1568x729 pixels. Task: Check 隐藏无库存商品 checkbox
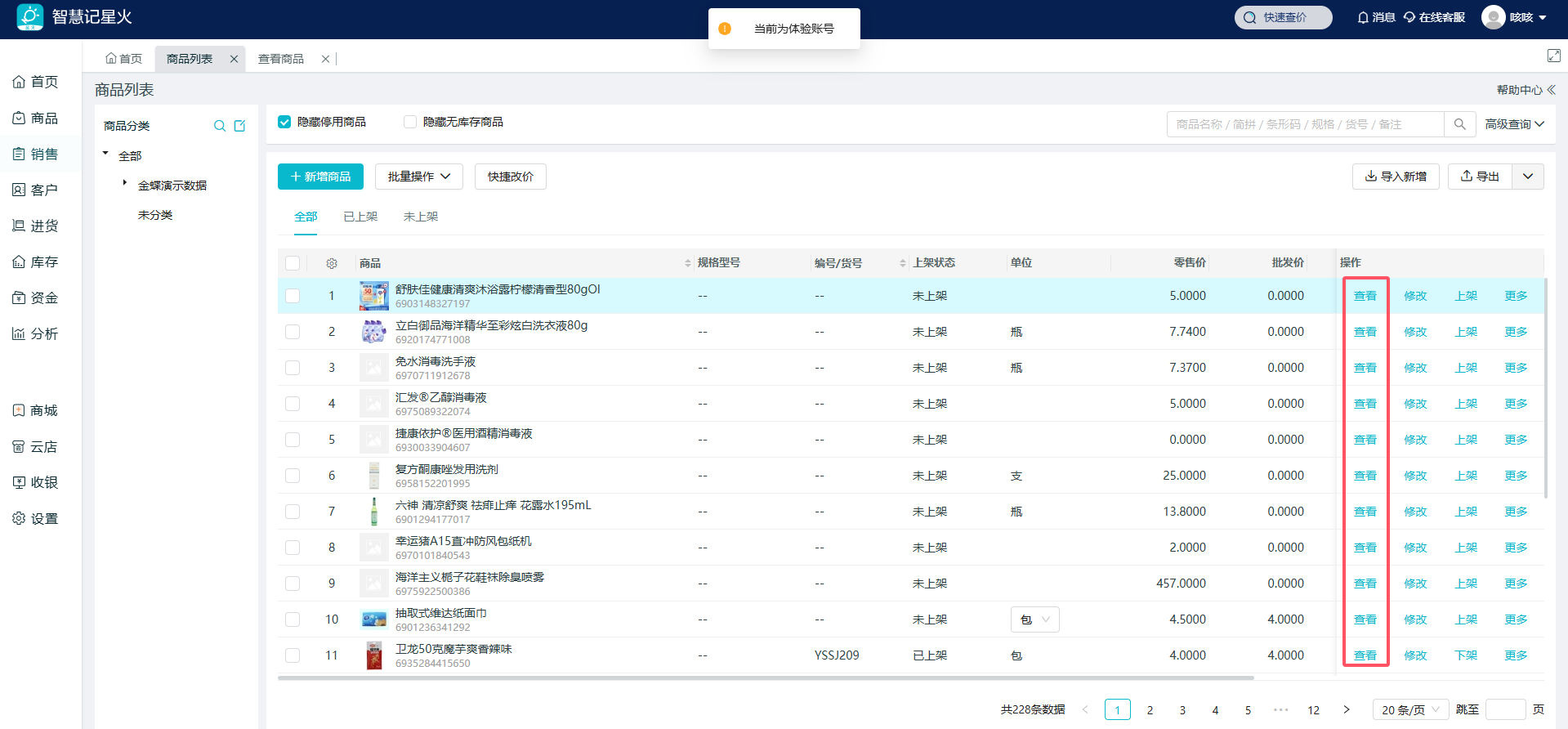[410, 122]
